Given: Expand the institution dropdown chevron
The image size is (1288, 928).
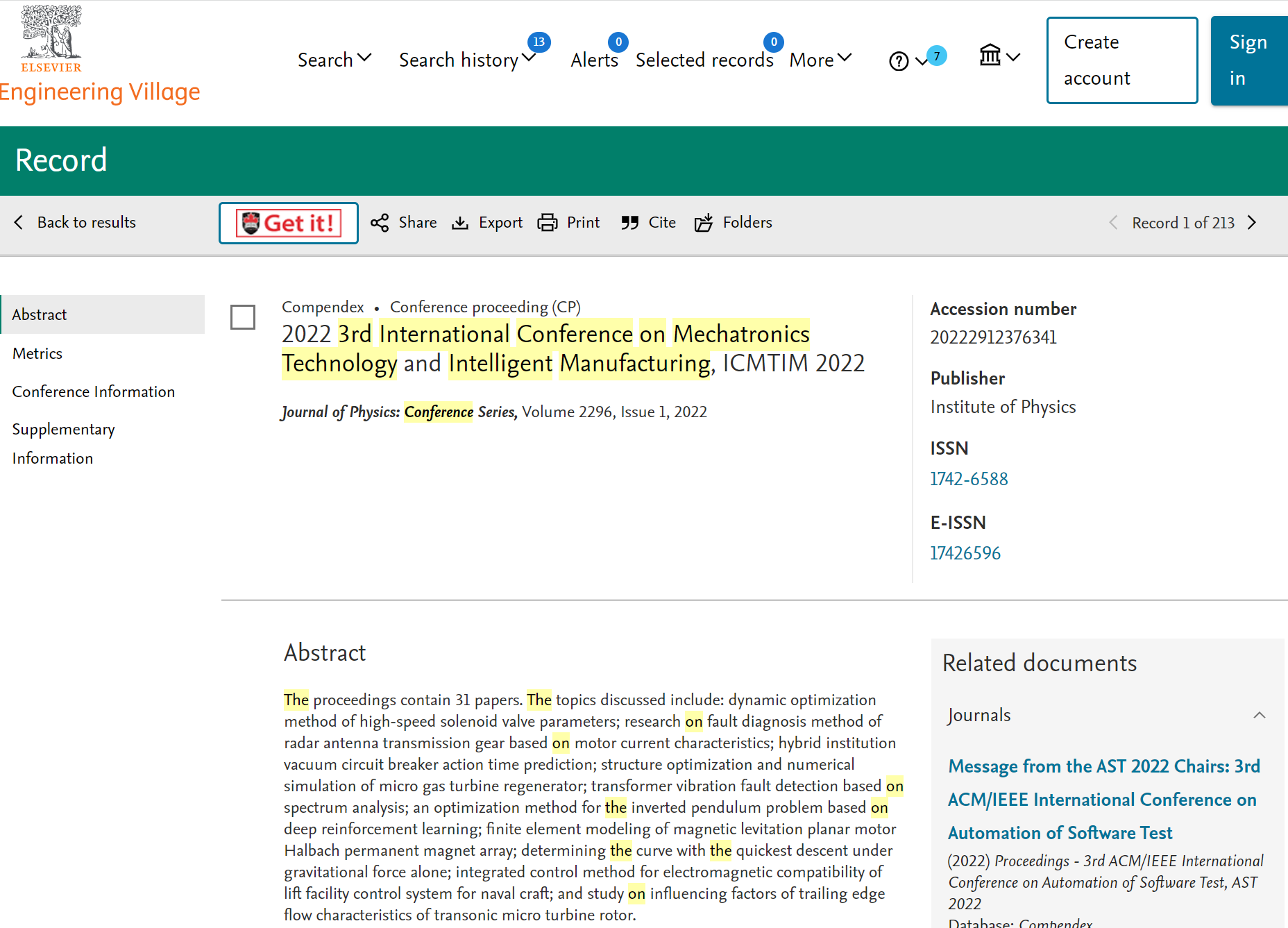Looking at the screenshot, I should pyautogui.click(x=1013, y=57).
